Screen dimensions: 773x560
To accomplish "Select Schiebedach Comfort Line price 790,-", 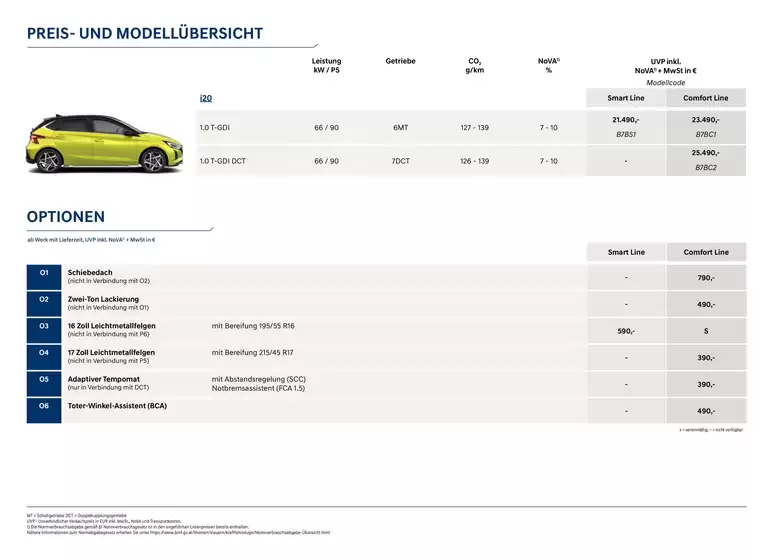I will click(x=705, y=278).
